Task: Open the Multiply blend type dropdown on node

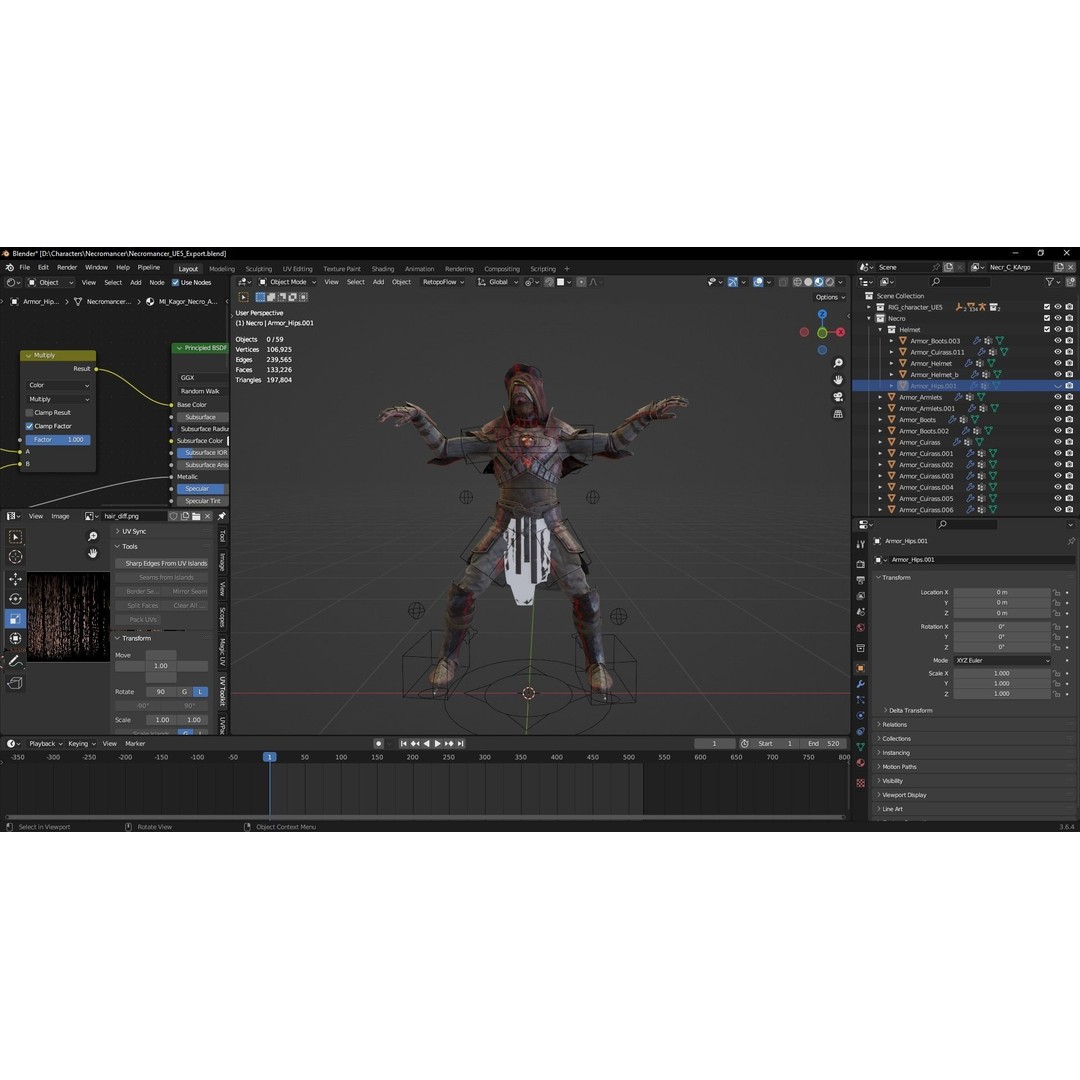Action: pos(59,399)
